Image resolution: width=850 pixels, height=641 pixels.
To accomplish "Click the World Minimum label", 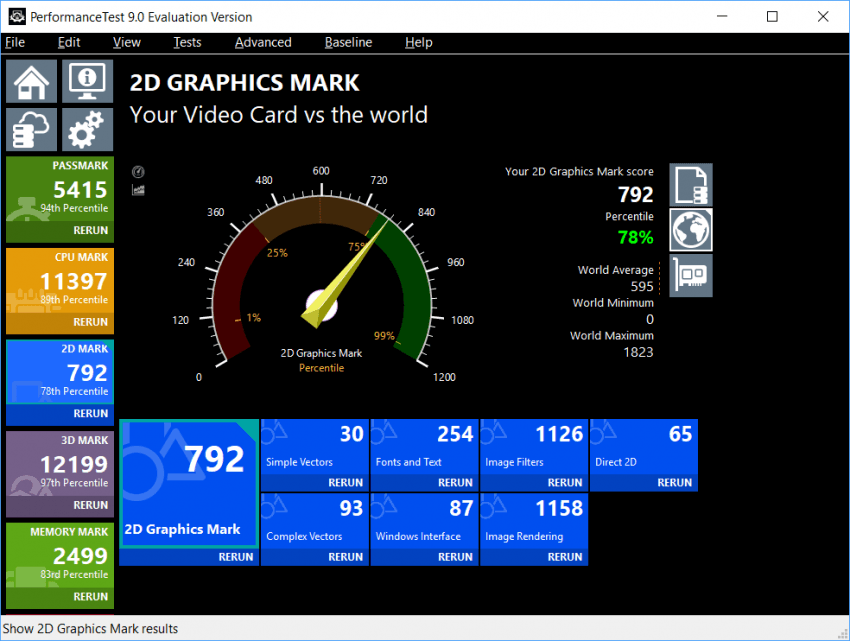I will point(613,303).
